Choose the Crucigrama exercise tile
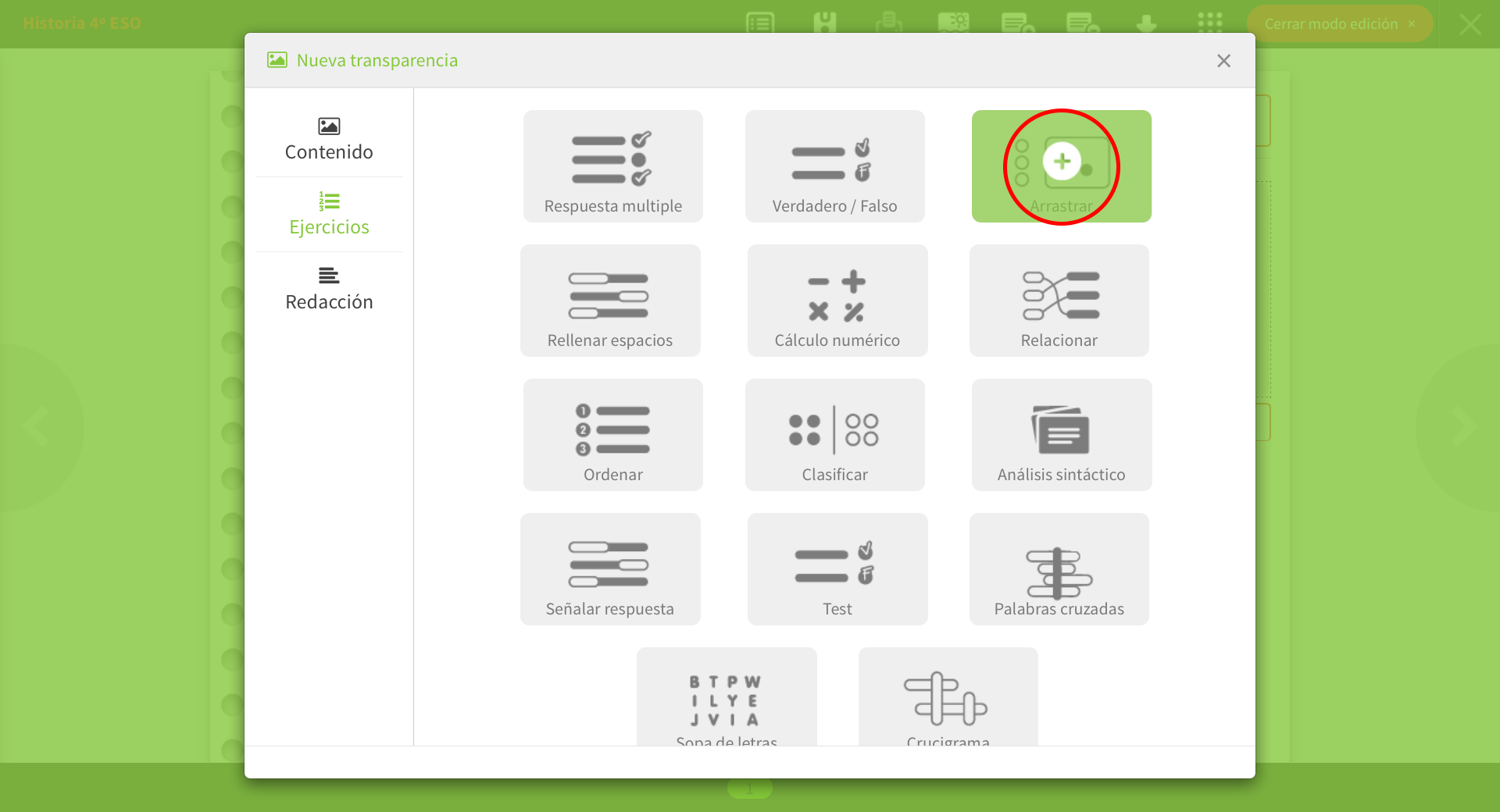Image resolution: width=1500 pixels, height=812 pixels. coord(948,697)
